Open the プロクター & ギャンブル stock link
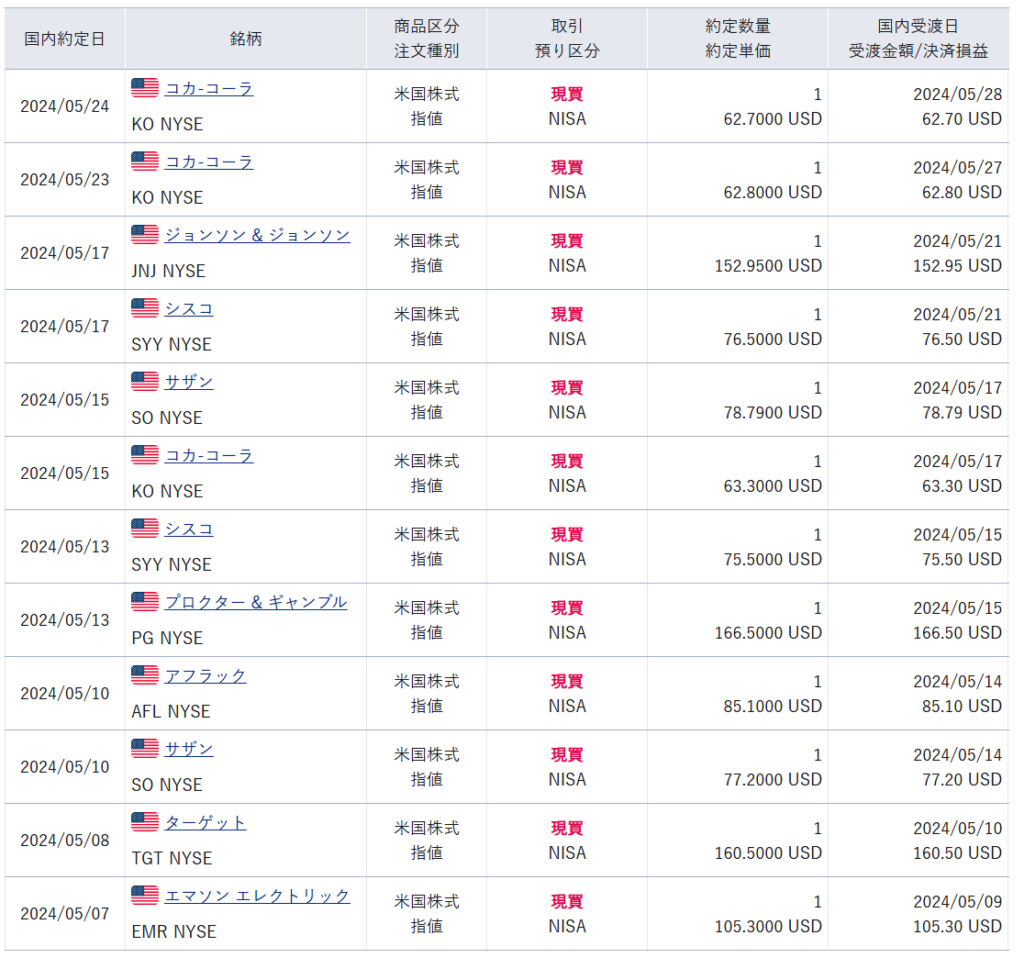The width and height of the screenshot is (1024, 958). [255, 602]
